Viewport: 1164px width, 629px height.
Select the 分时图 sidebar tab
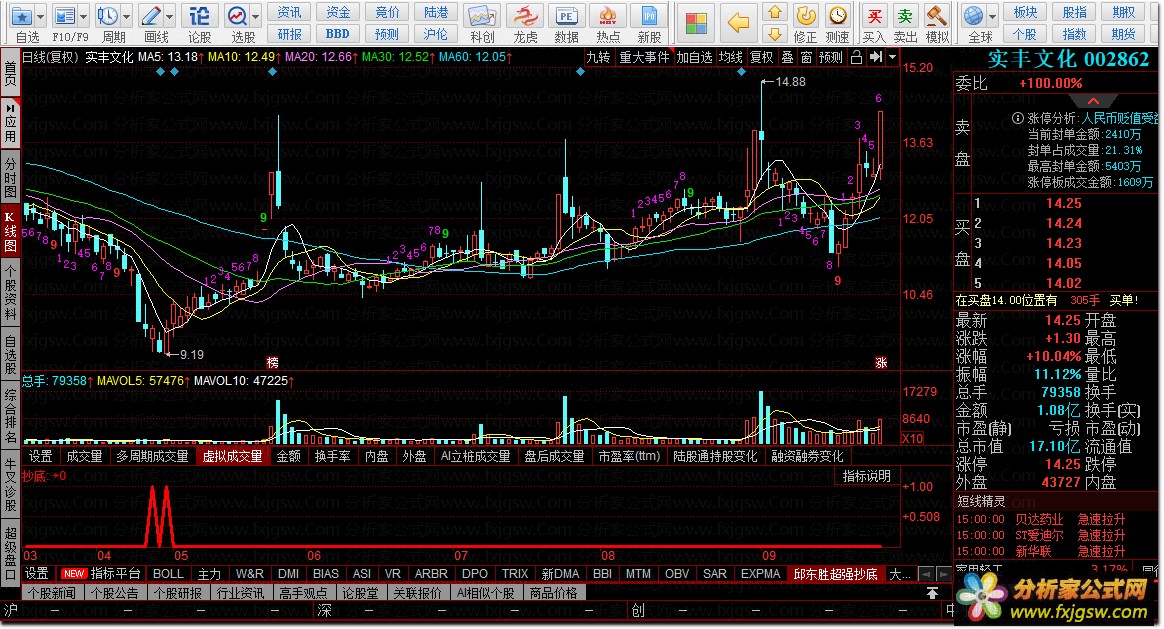pos(10,178)
